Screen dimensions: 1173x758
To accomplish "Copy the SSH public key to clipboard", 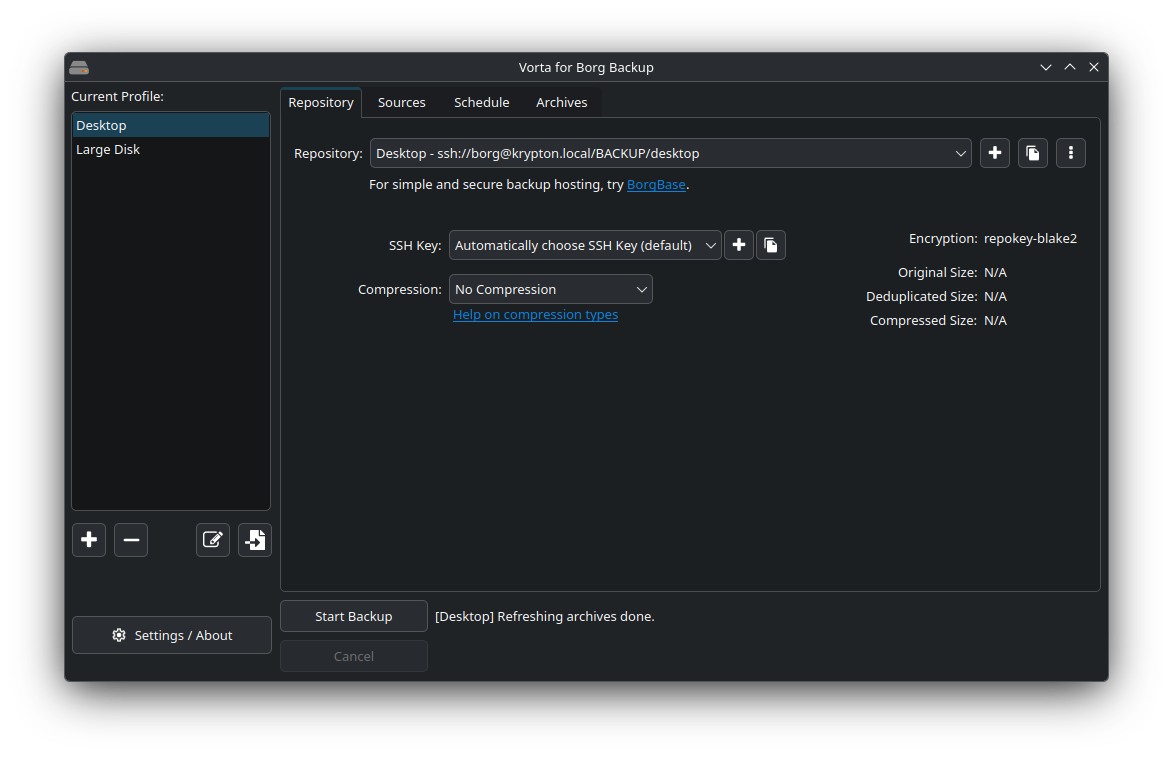I will point(771,244).
